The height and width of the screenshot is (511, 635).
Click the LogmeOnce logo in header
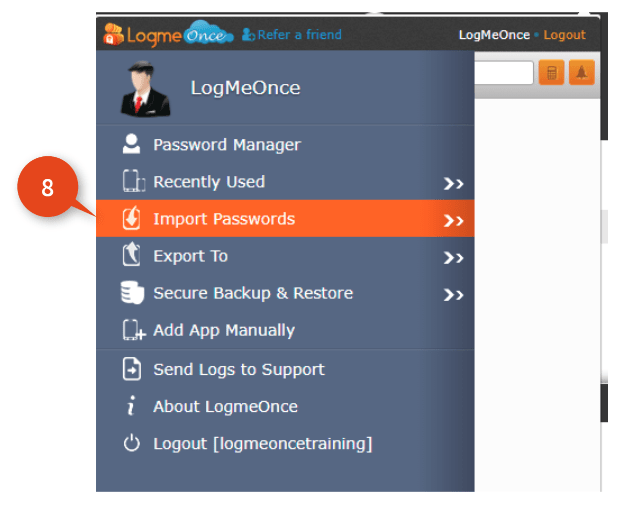168,34
